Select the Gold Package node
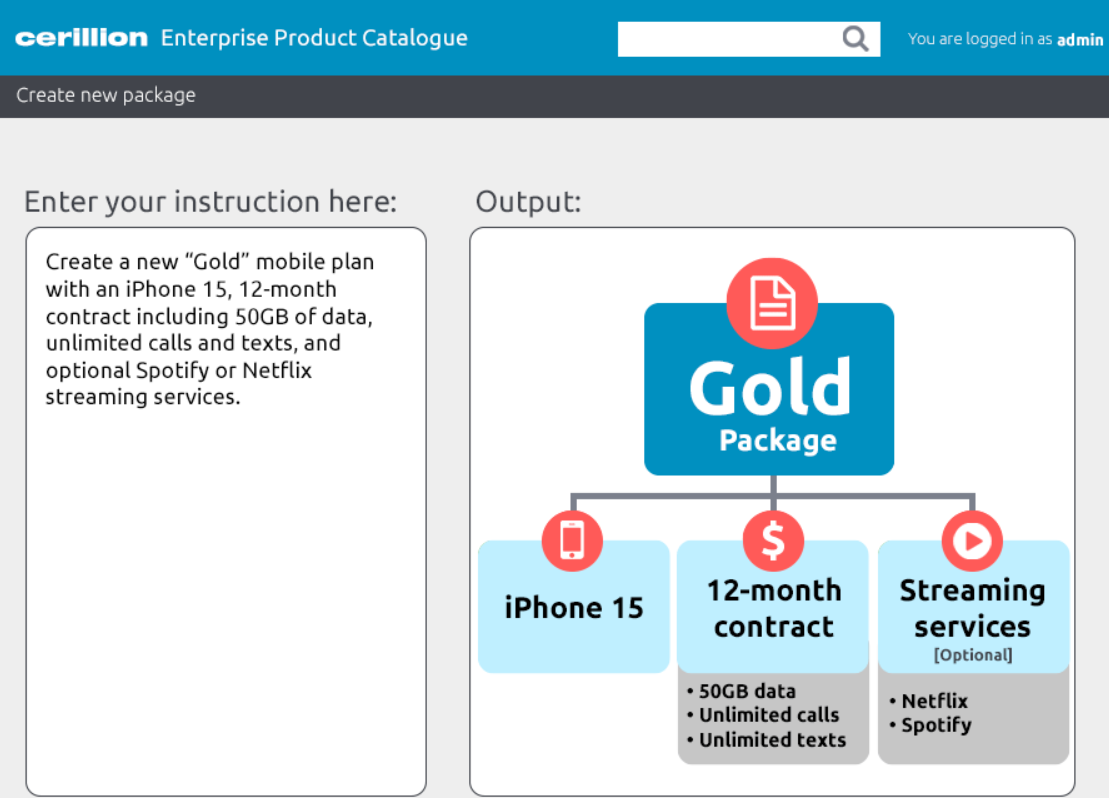Image resolution: width=1109 pixels, height=798 pixels. (x=769, y=410)
